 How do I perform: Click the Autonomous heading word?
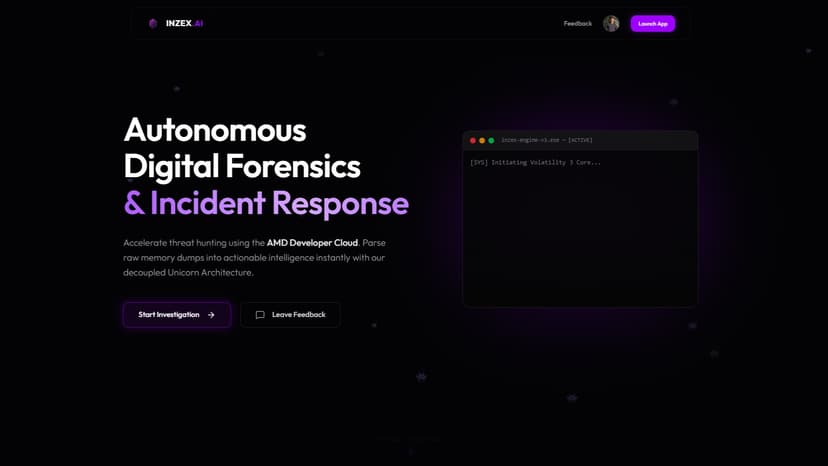coord(215,130)
